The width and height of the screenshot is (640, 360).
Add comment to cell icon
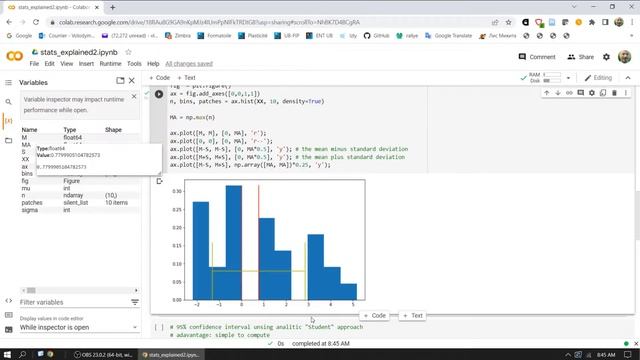point(580,93)
